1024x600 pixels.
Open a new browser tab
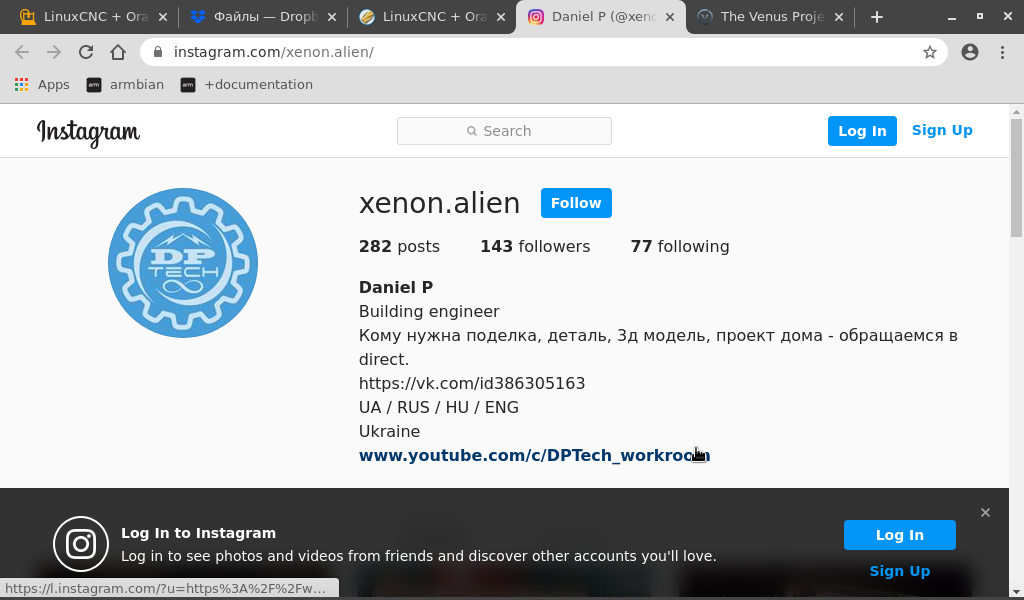point(877,17)
